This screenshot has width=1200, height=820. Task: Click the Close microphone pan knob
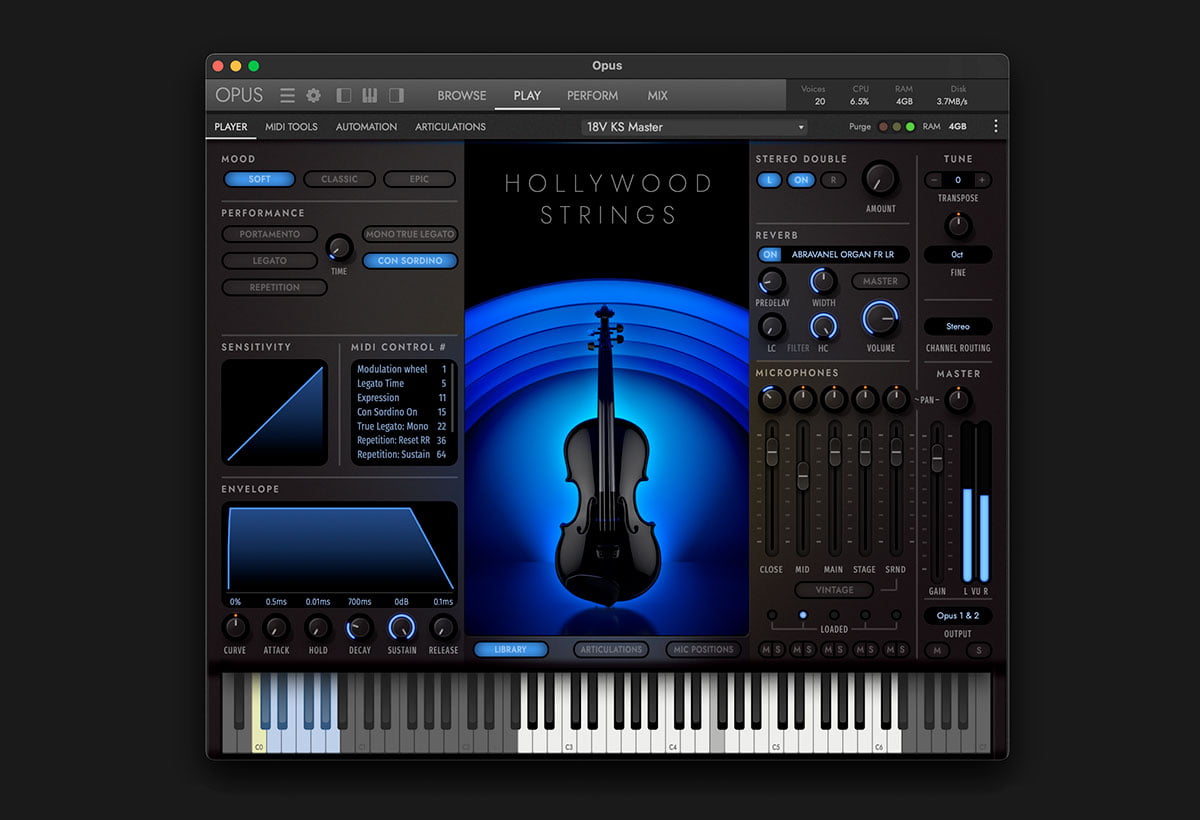pos(771,400)
